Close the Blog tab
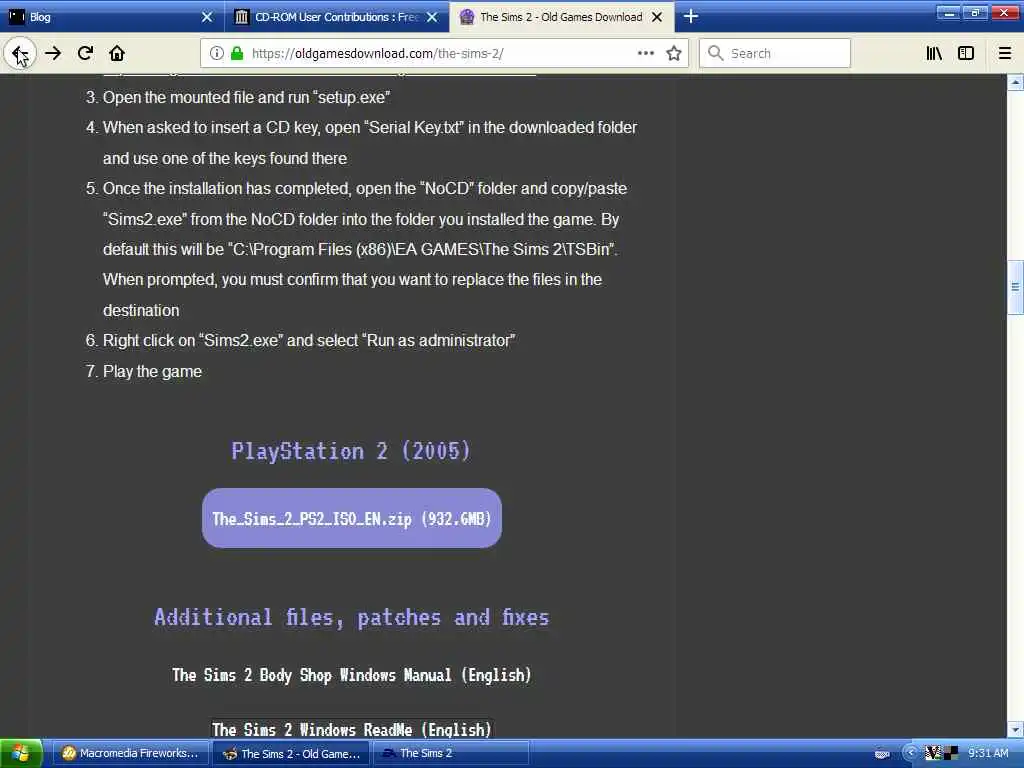This screenshot has width=1024, height=768. pyautogui.click(x=207, y=17)
